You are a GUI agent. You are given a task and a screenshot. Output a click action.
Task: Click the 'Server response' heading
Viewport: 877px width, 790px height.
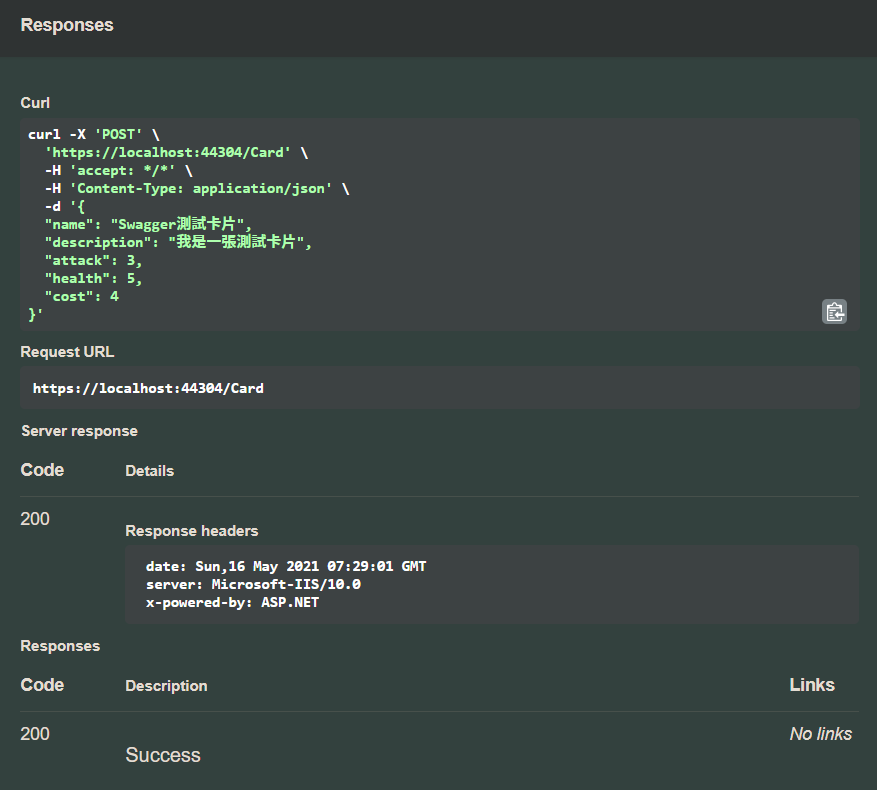click(x=79, y=431)
